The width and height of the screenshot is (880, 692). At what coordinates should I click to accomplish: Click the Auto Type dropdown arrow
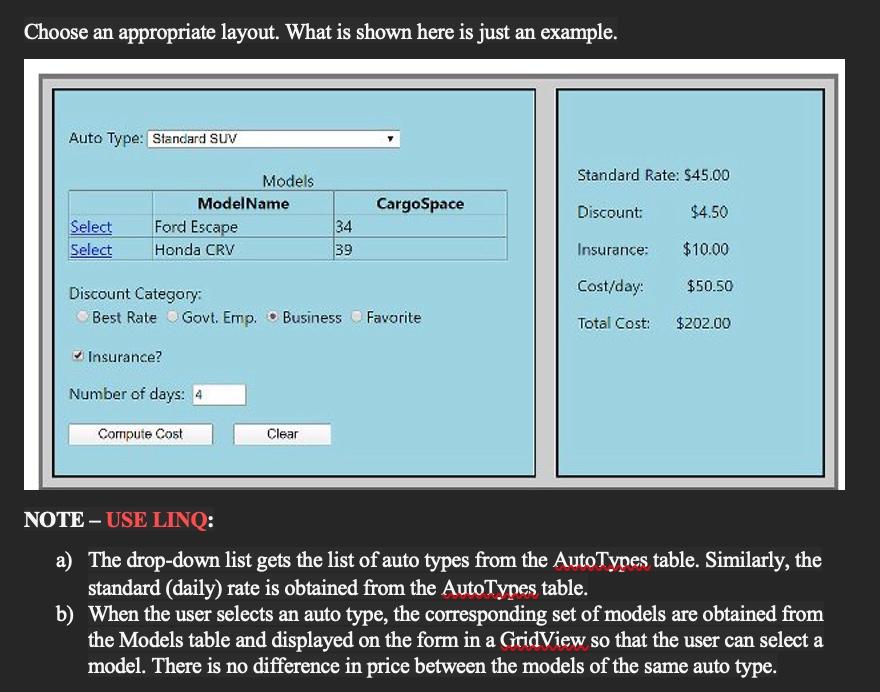[x=390, y=138]
